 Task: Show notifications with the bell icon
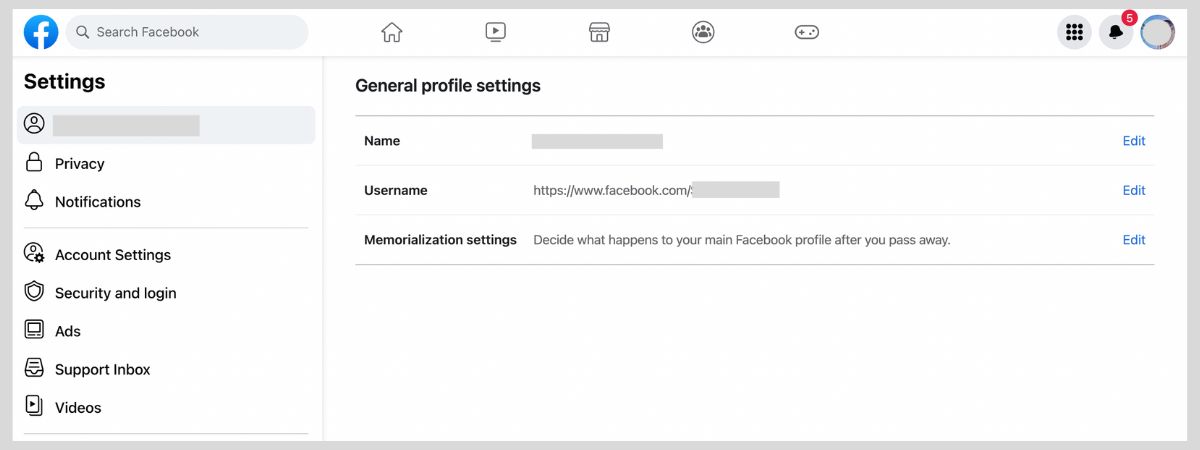(1116, 33)
